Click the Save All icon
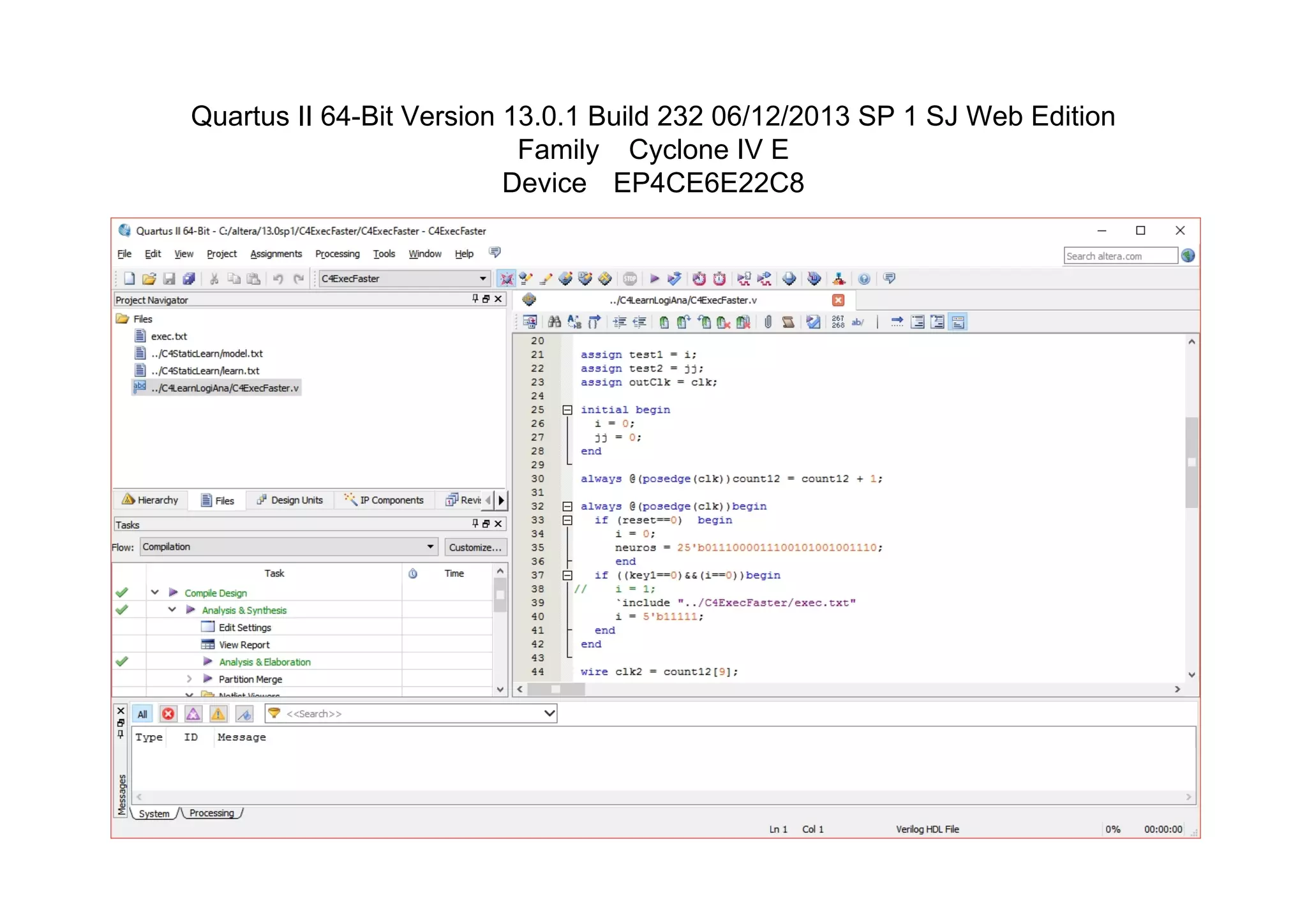This screenshot has width=1307, height=924. pyautogui.click(x=189, y=278)
